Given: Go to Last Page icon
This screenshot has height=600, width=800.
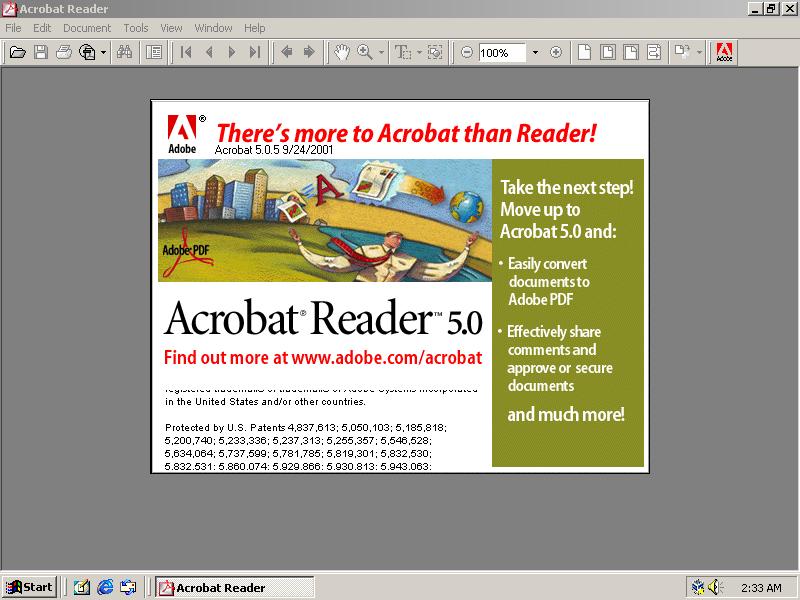Looking at the screenshot, I should point(255,52).
